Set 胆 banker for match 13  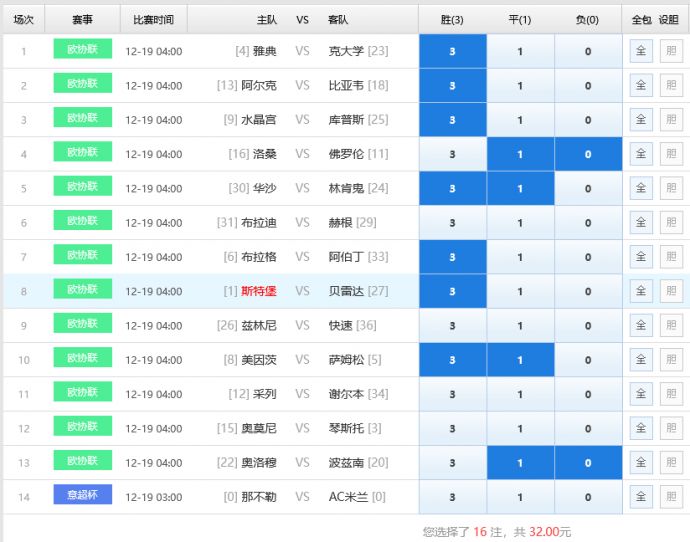coord(671,463)
